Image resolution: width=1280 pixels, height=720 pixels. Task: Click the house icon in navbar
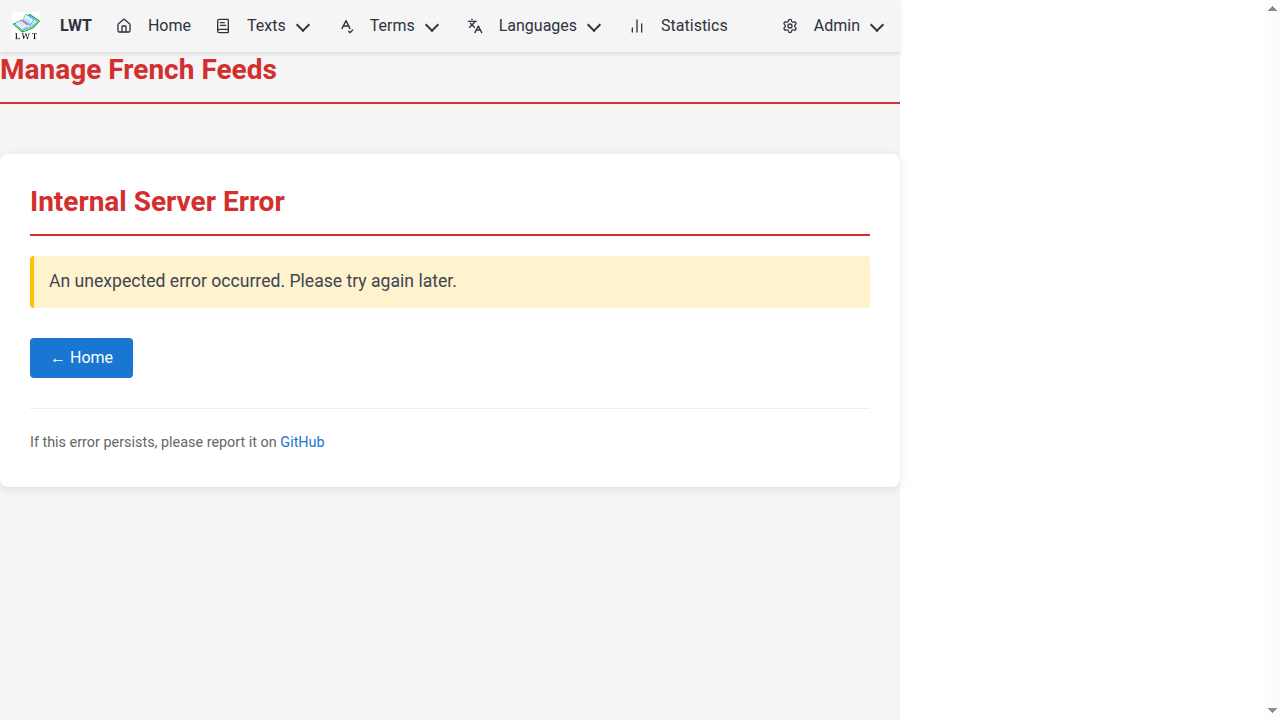pyautogui.click(x=124, y=27)
